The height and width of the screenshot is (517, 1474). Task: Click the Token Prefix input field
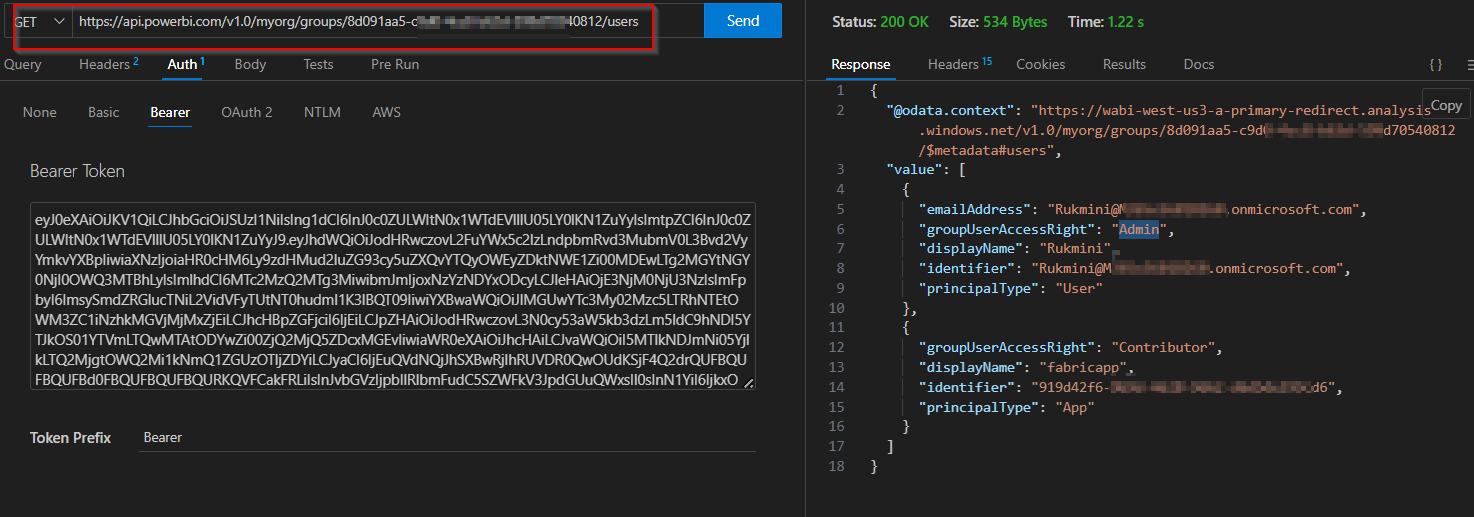446,438
